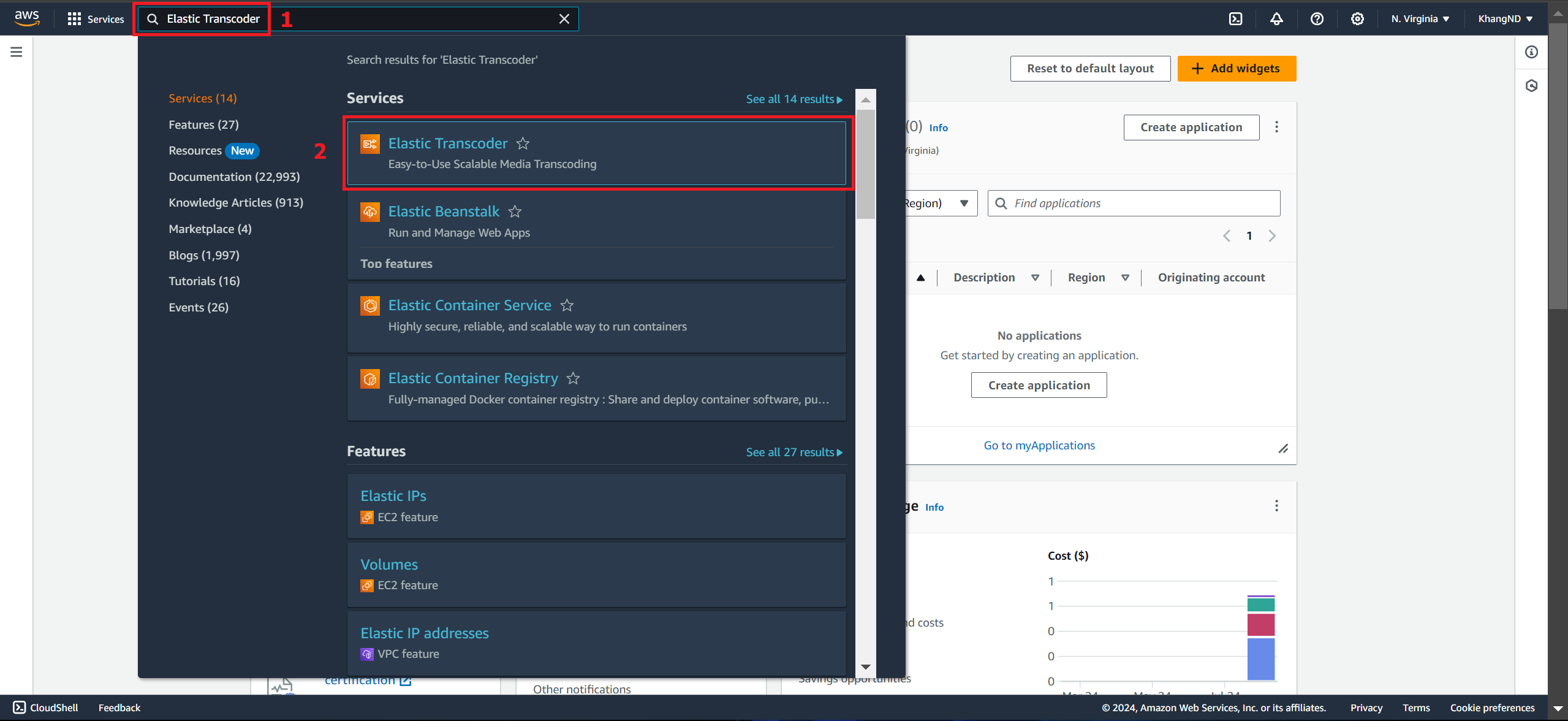Open the info panel icon on right edge
The width and height of the screenshot is (1568, 721).
pos(1531,52)
